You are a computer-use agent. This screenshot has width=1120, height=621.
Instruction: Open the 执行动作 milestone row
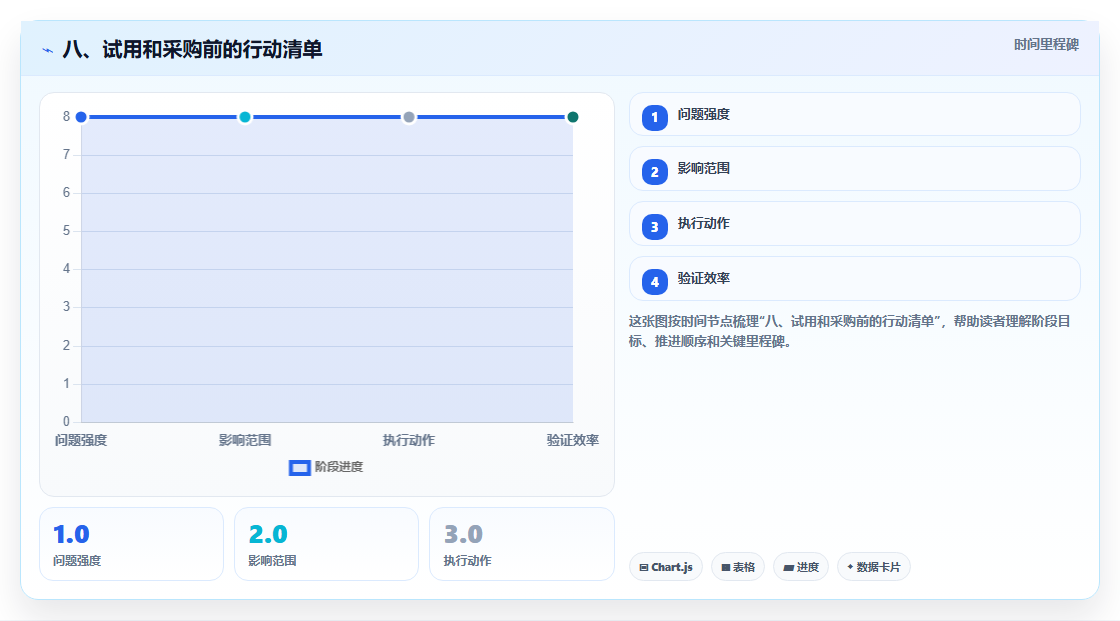[854, 224]
